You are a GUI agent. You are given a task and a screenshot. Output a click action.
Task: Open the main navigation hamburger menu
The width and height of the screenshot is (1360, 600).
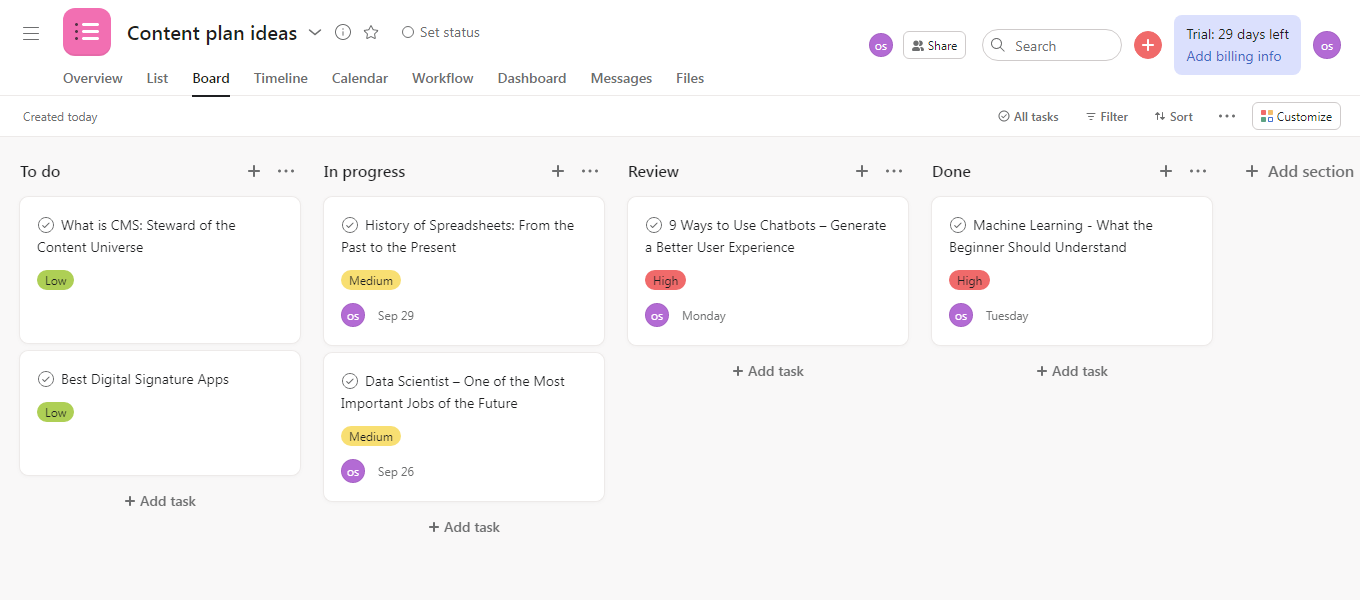(30, 32)
